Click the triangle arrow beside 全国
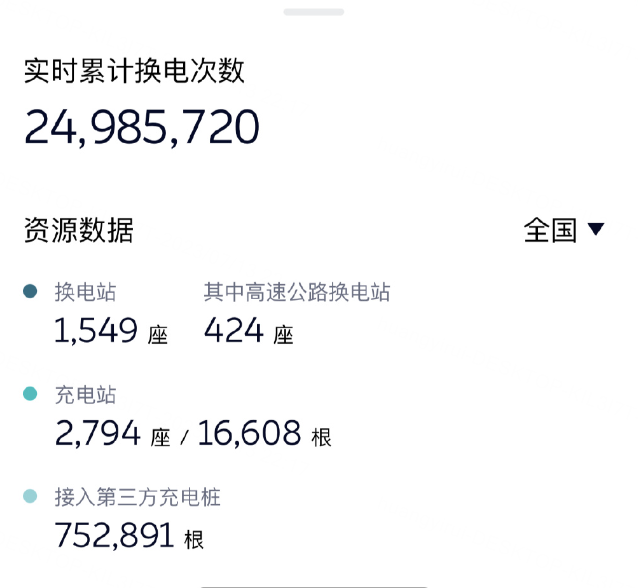Viewport: 638px width, 588px height. [x=596, y=230]
